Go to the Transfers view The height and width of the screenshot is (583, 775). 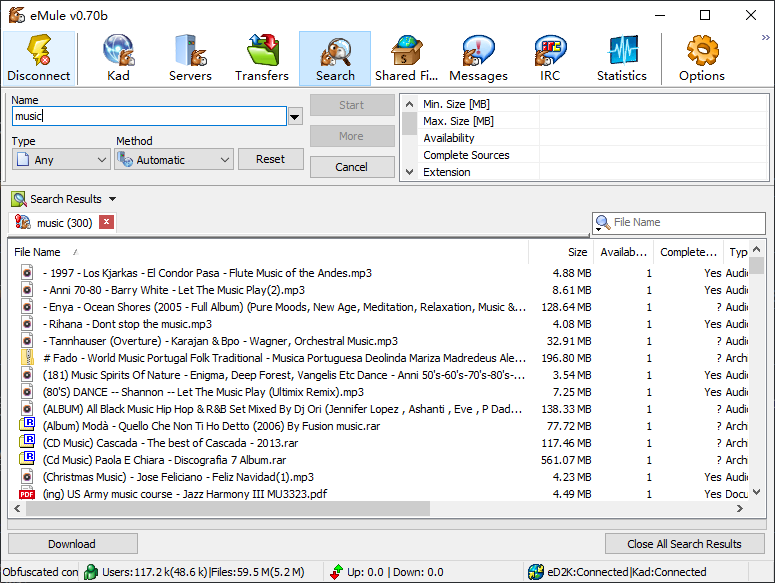coord(262,58)
